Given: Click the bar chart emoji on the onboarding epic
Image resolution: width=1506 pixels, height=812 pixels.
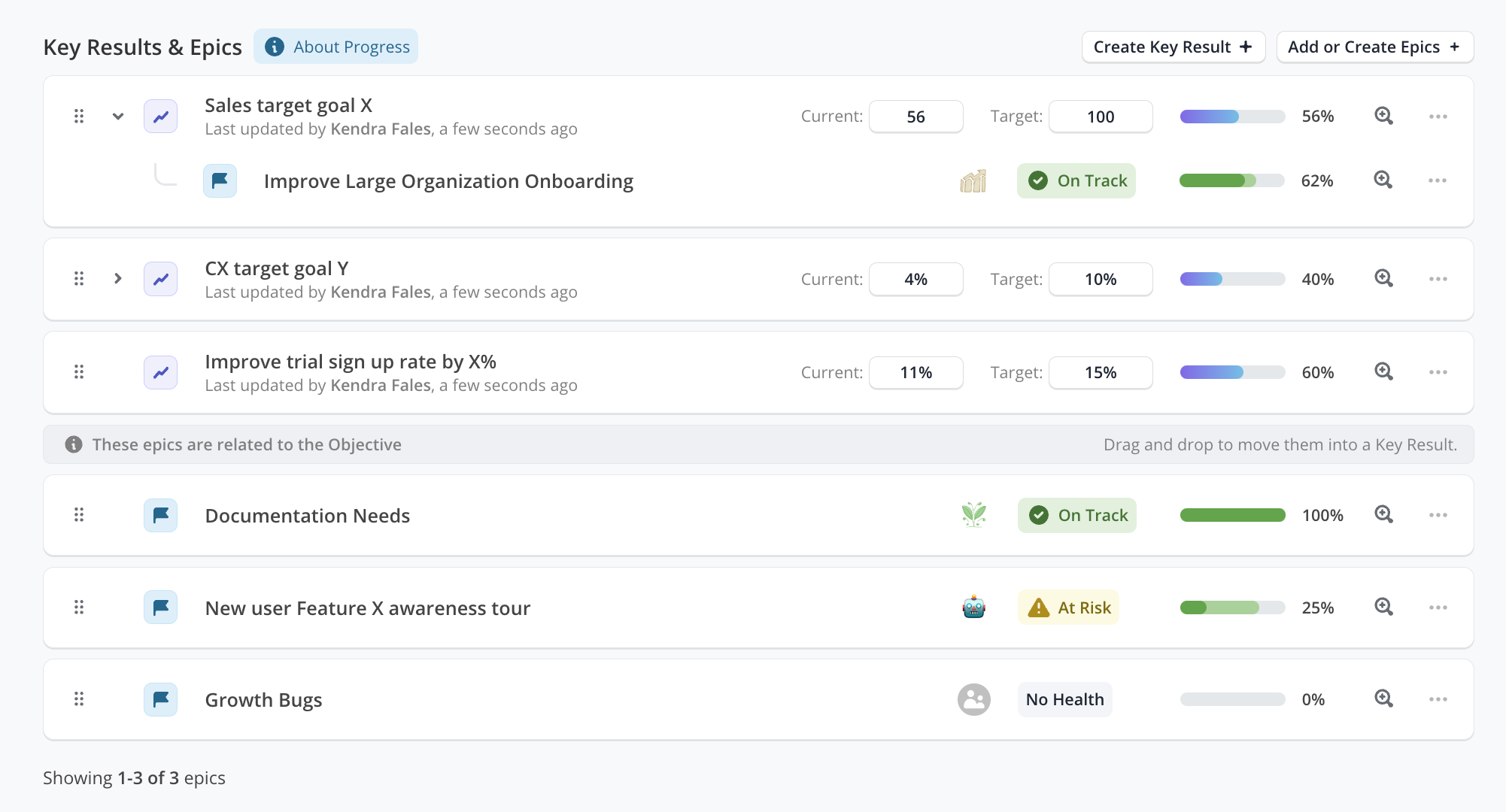Looking at the screenshot, I should coord(973,180).
